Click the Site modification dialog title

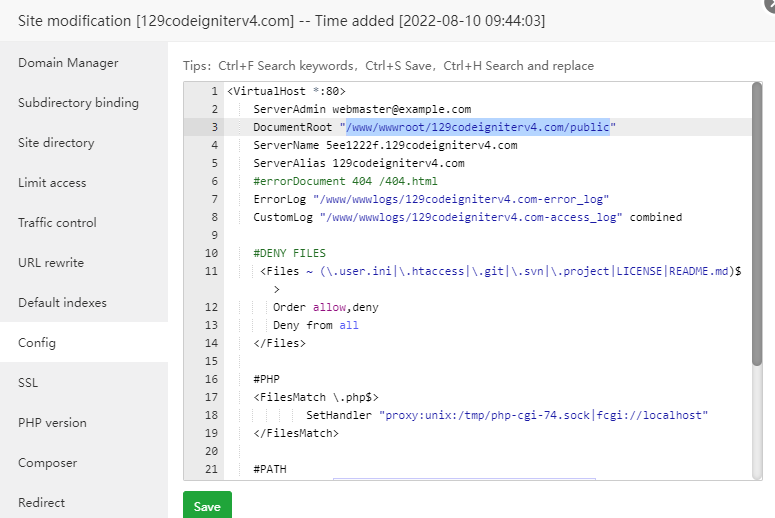pos(282,21)
